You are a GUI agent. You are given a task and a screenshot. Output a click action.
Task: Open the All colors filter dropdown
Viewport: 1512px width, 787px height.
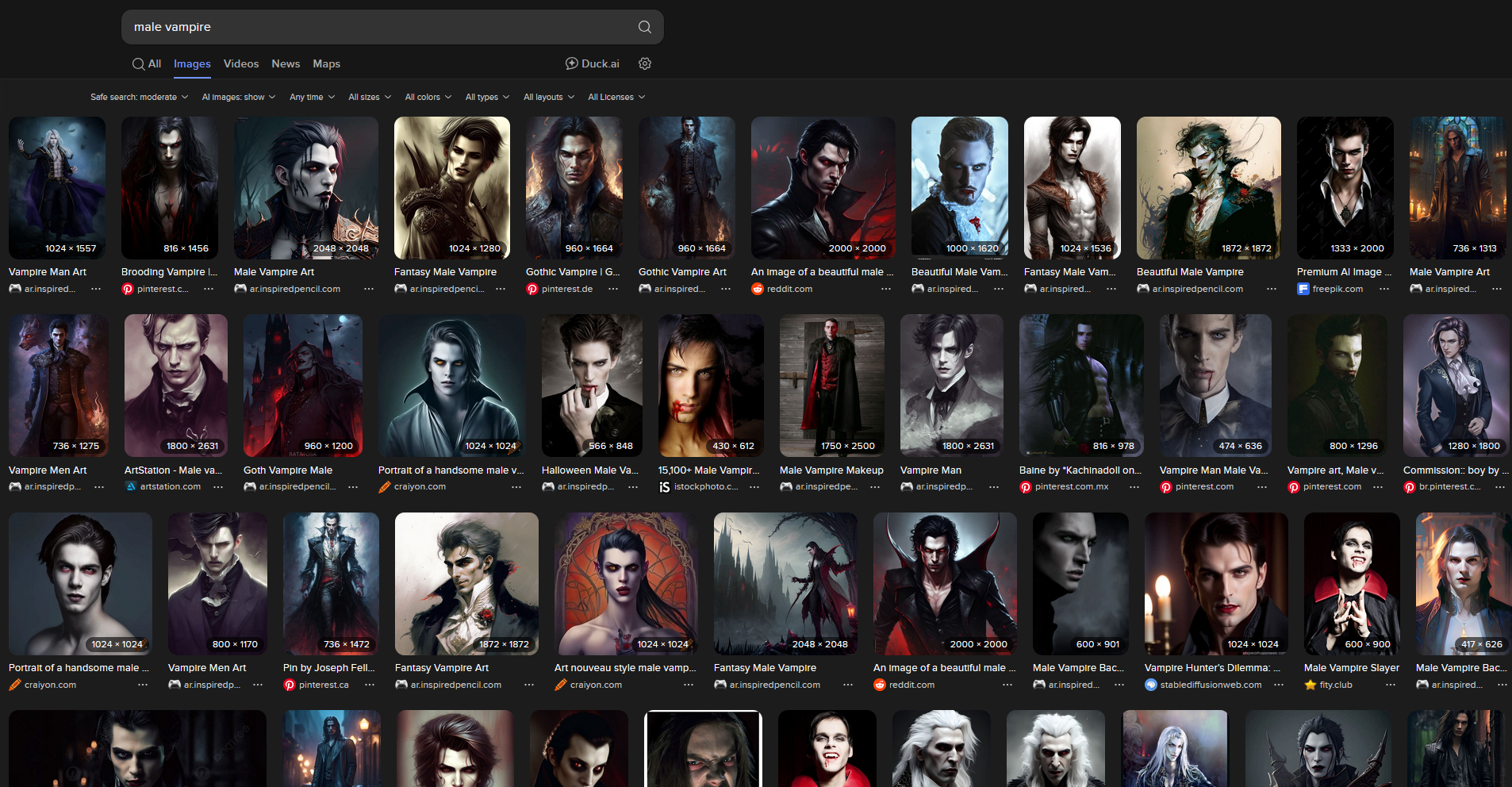428,97
